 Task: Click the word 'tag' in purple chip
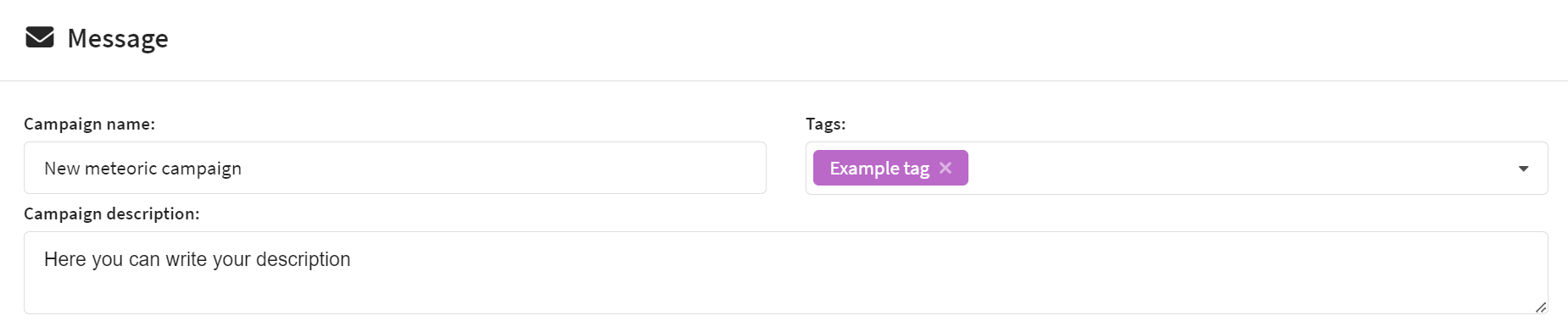click(917, 169)
